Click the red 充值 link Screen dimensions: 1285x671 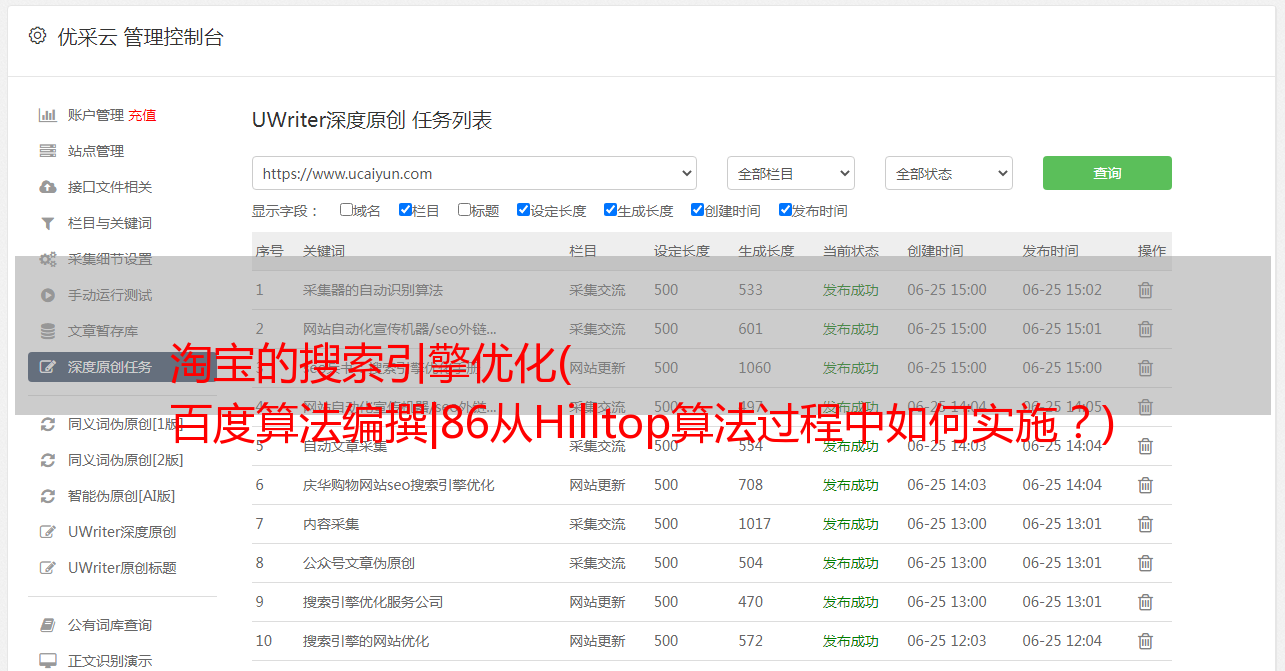tap(142, 115)
